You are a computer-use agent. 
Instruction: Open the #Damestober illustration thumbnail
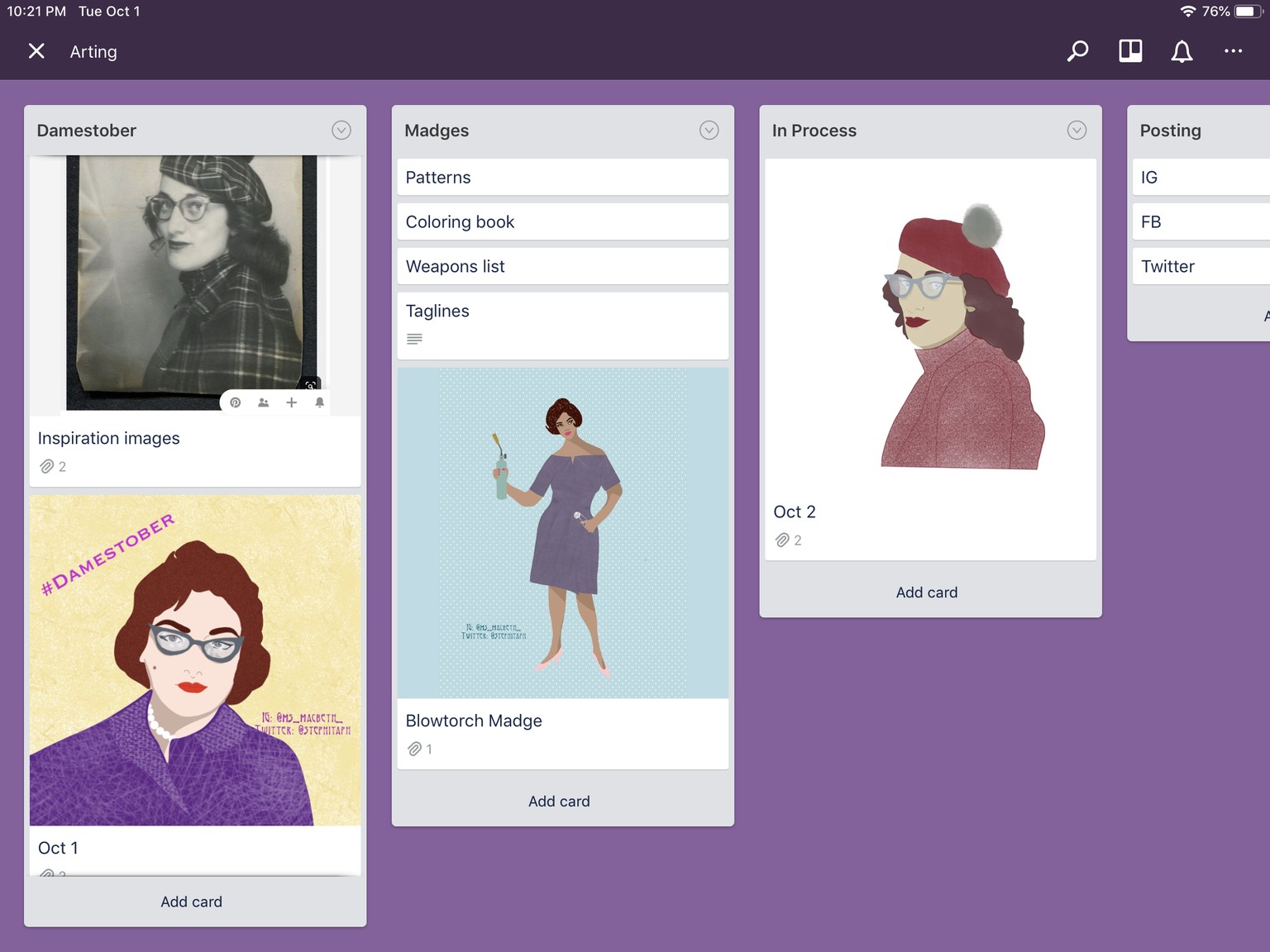point(195,660)
